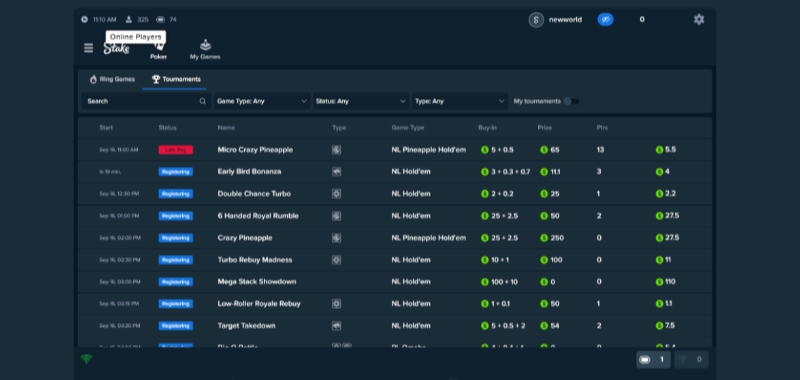Click the Stake logo
Viewport: 800px width, 380px height.
116,48
